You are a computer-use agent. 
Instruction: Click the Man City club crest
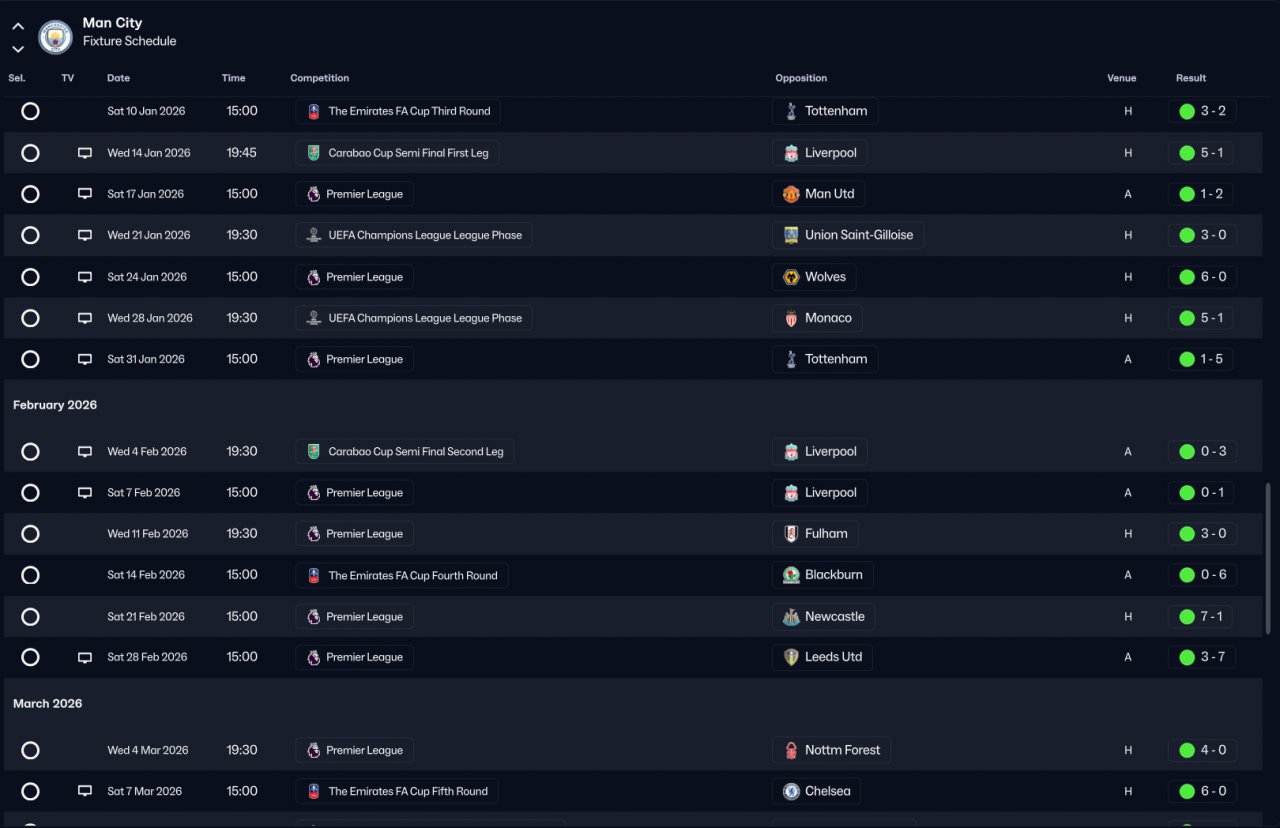[55, 37]
